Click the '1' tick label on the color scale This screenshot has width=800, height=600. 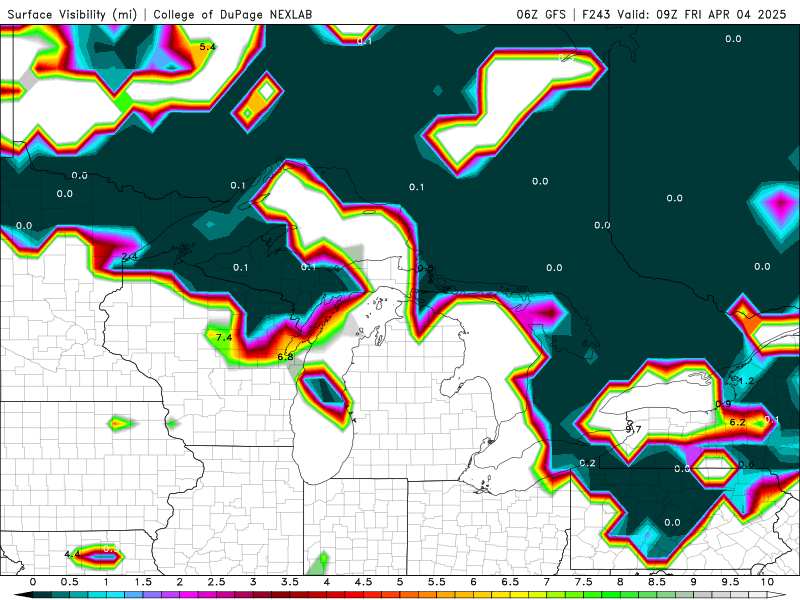click(106, 582)
